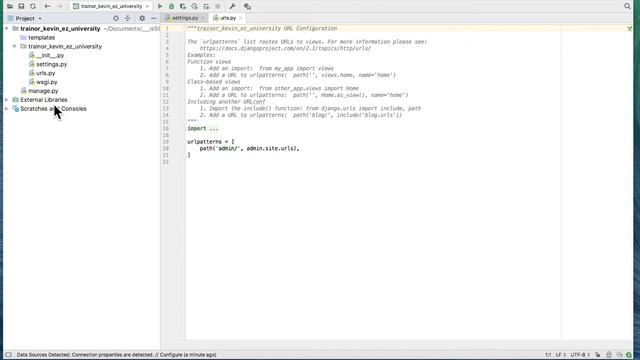Close the settings.py tab

pos(203,18)
